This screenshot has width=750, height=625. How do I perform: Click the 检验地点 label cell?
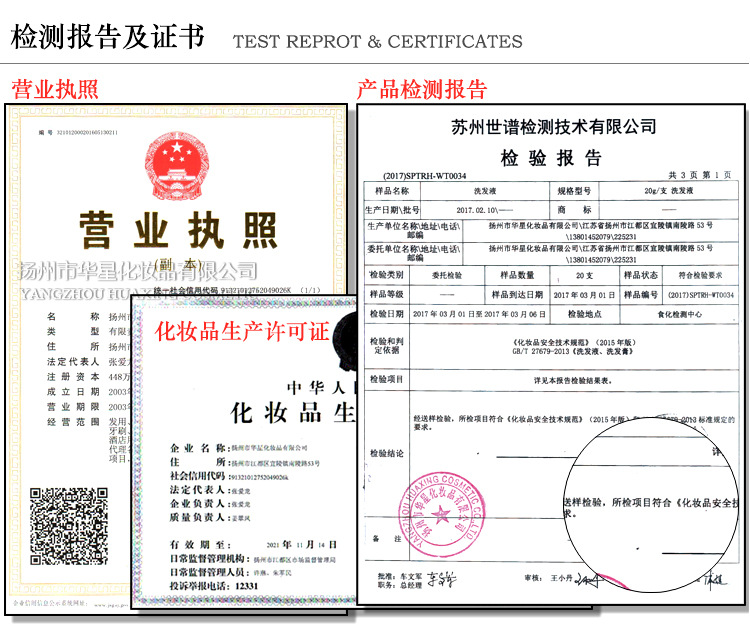[585, 314]
